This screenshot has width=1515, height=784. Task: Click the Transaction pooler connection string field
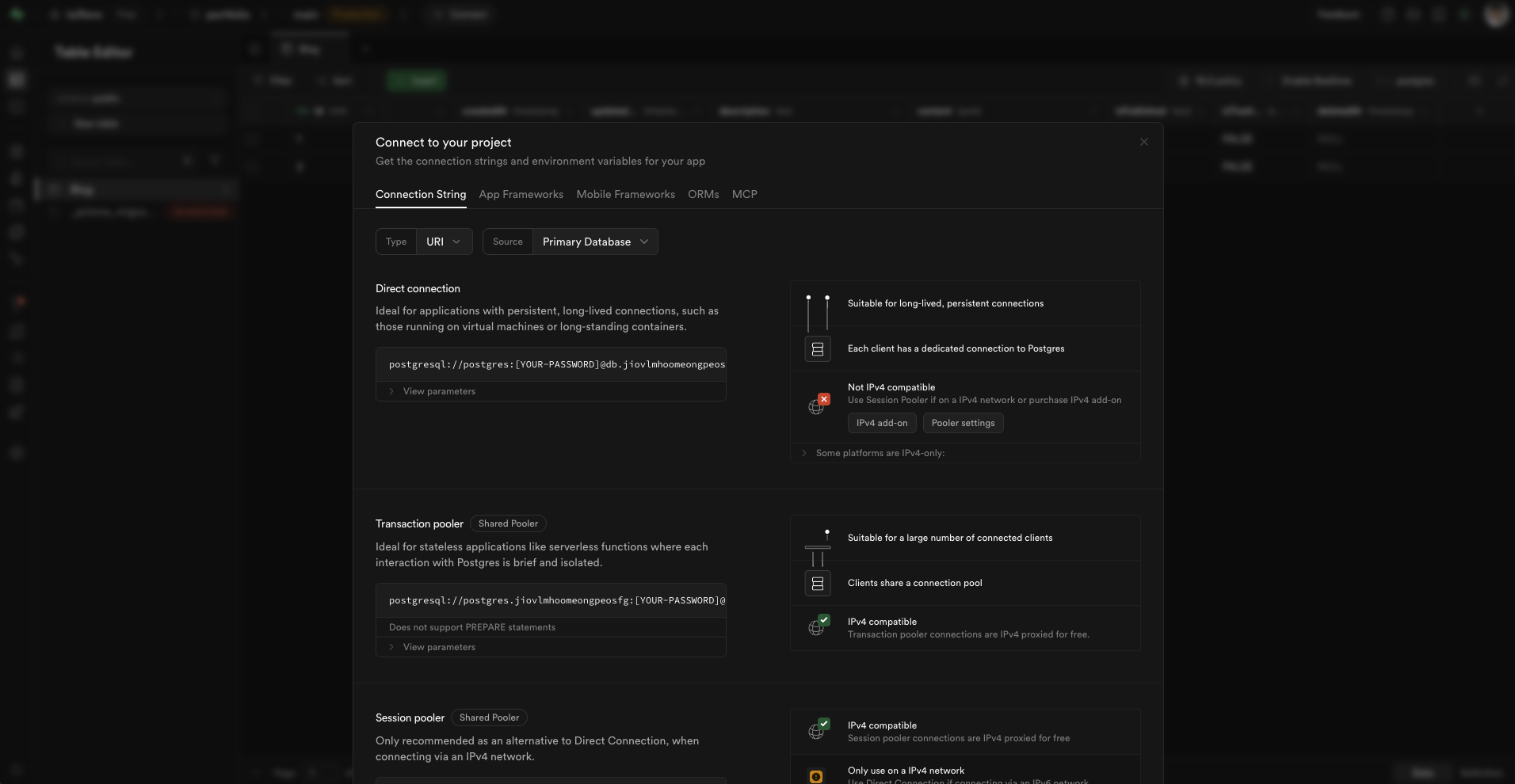point(552,600)
